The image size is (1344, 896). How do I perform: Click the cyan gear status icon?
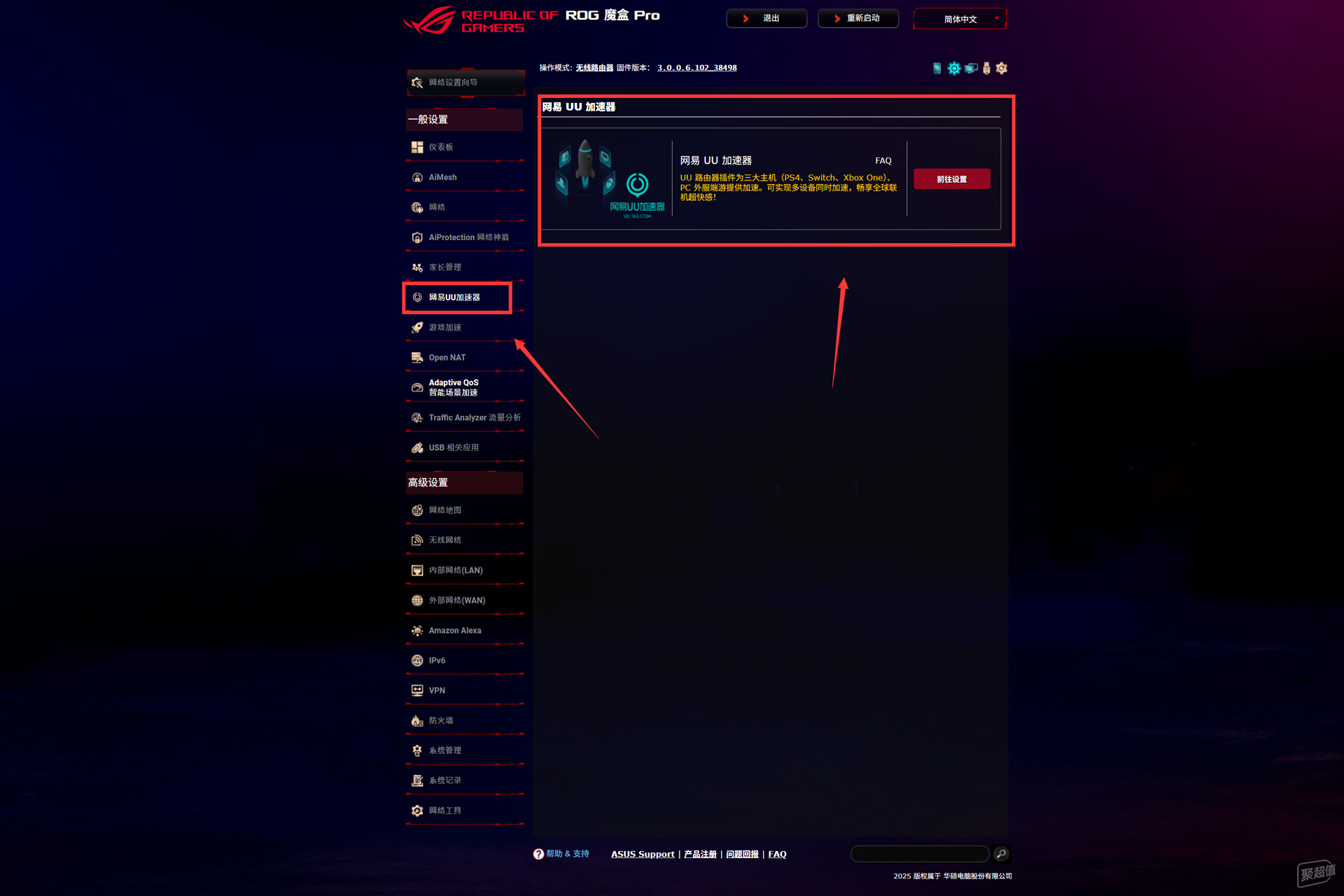[x=953, y=68]
